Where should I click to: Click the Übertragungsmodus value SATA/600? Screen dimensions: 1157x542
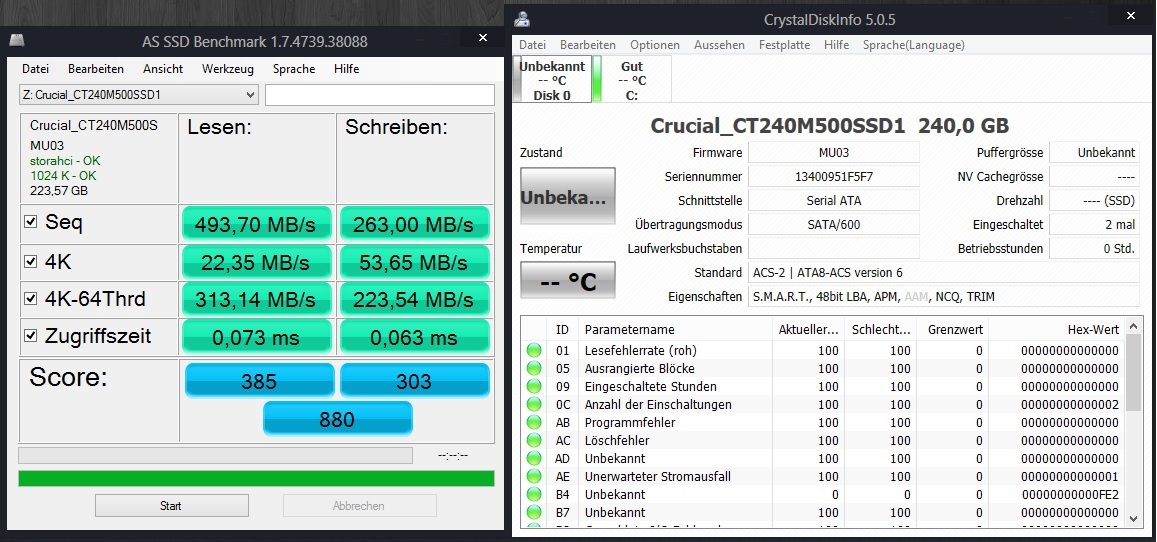point(834,223)
